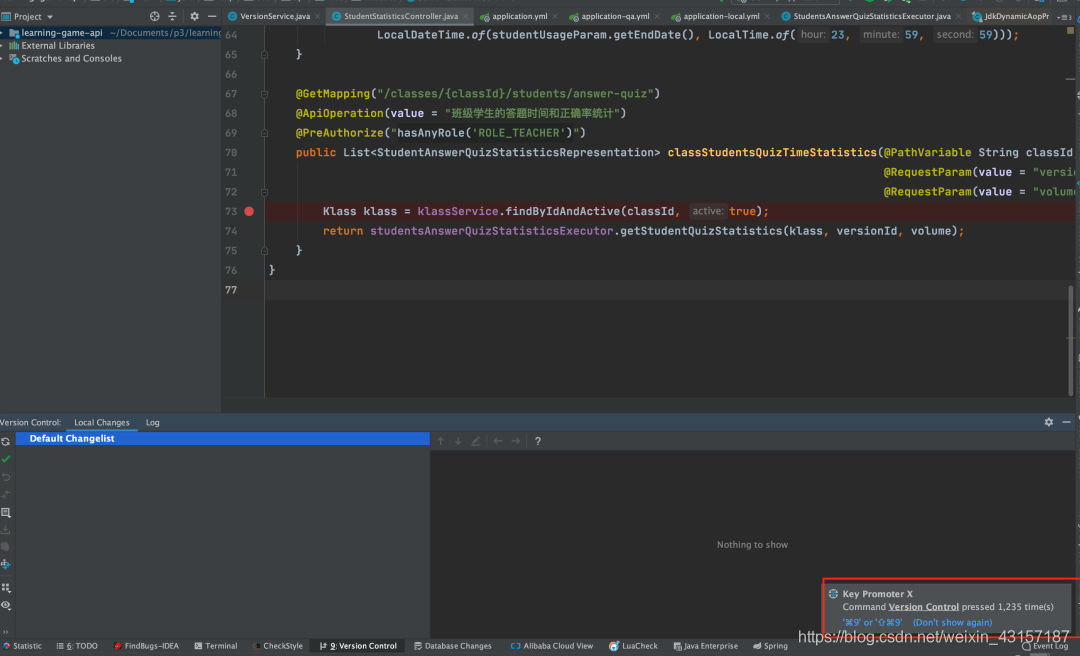
Task: Click Next Difference down arrow
Action: 458,441
